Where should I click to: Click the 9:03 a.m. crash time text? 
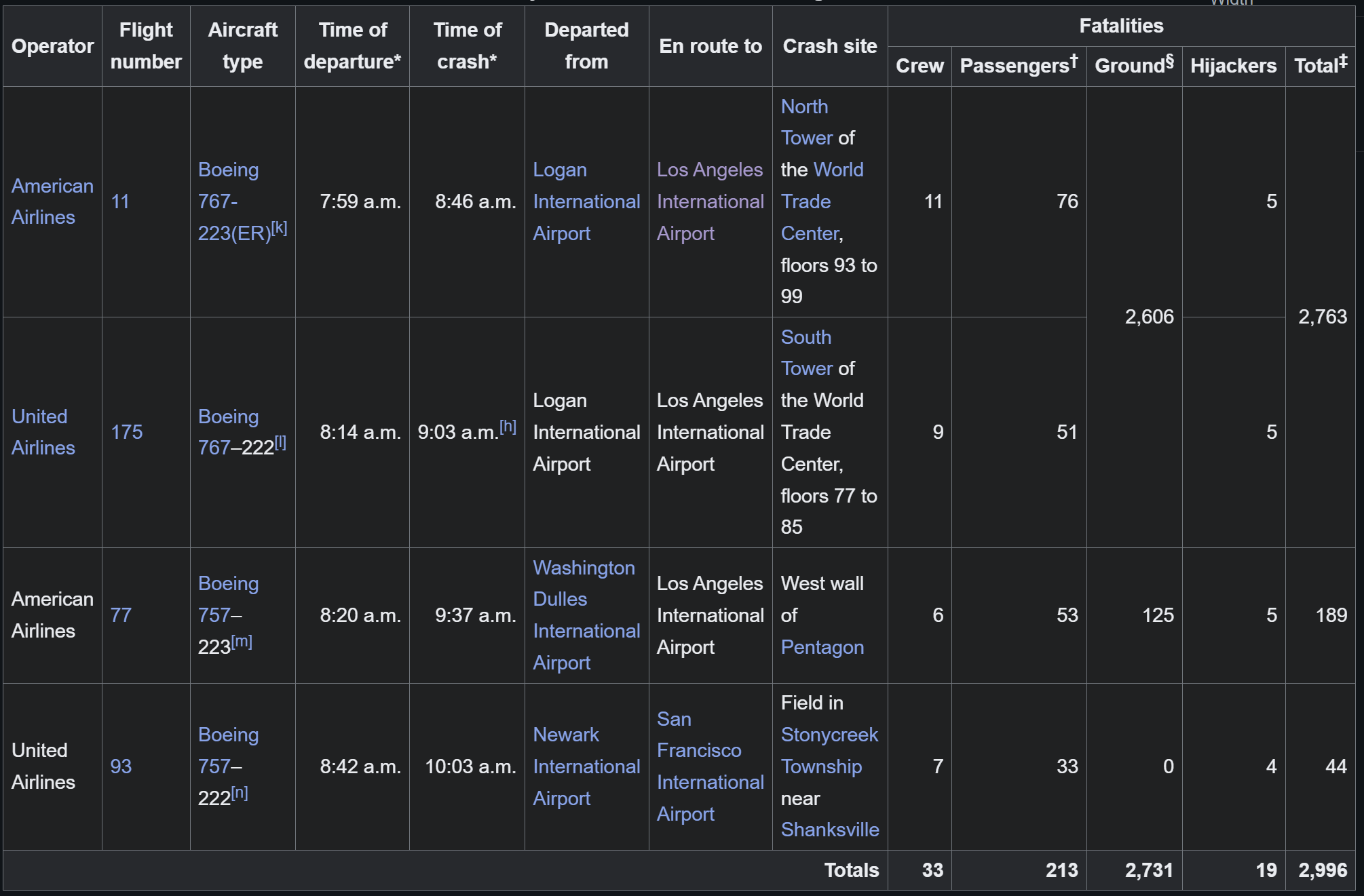pos(458,432)
